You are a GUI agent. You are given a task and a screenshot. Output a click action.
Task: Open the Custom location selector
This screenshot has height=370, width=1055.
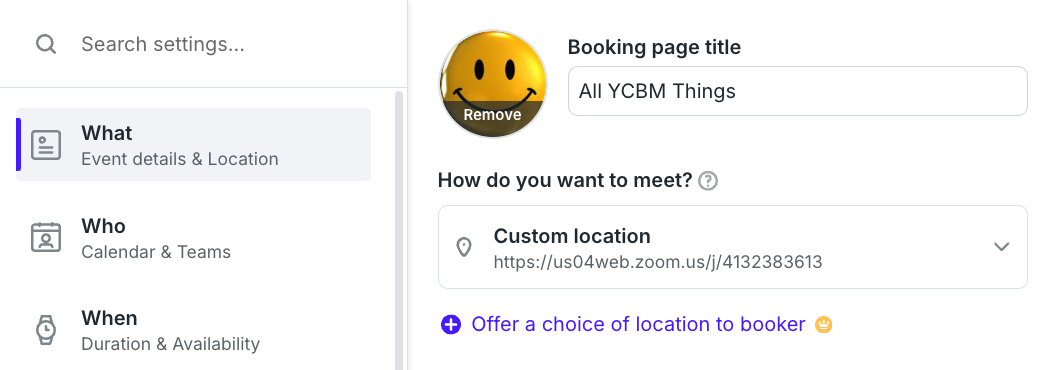[x=733, y=247]
